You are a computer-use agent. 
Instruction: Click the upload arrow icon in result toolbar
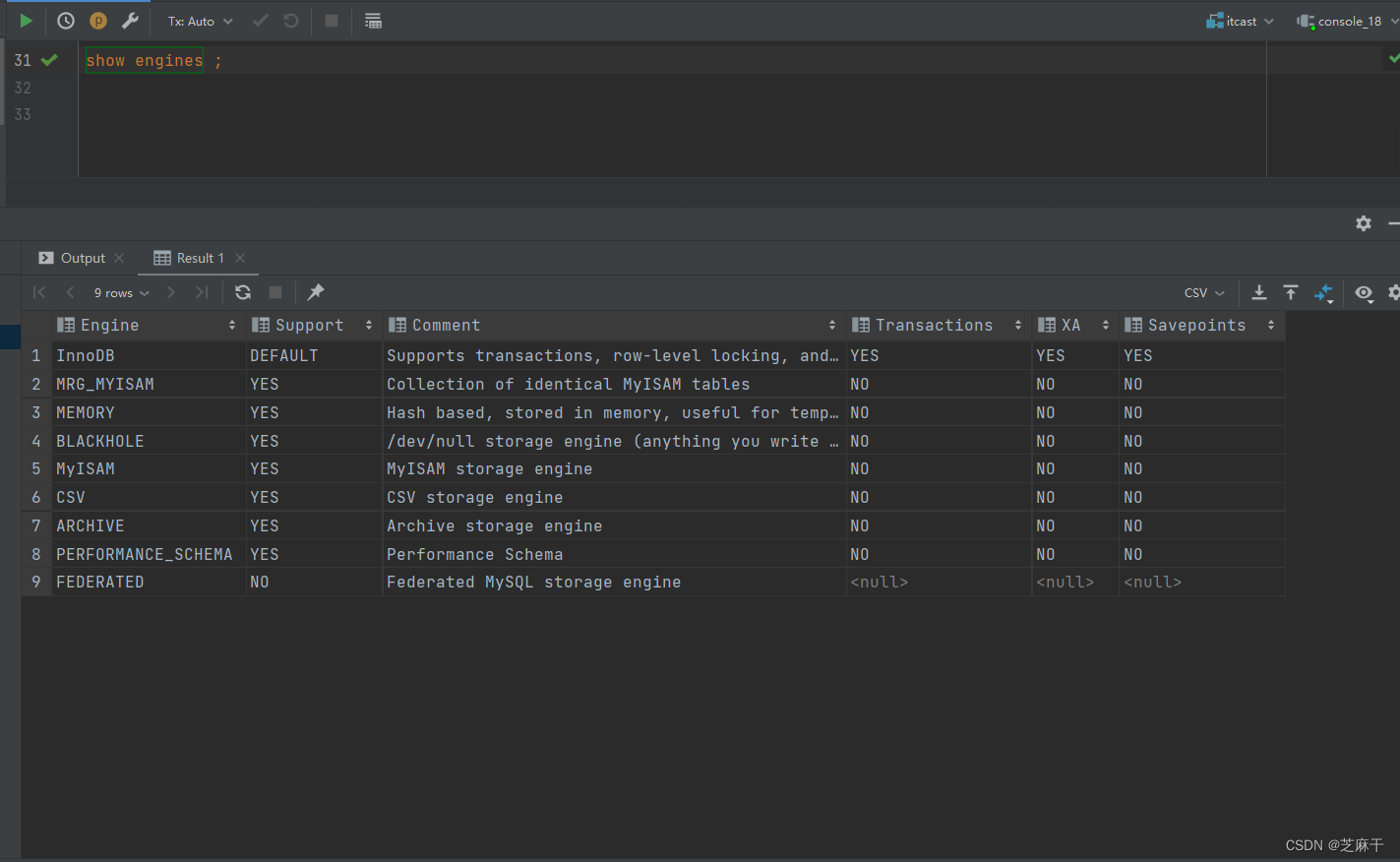(1291, 292)
